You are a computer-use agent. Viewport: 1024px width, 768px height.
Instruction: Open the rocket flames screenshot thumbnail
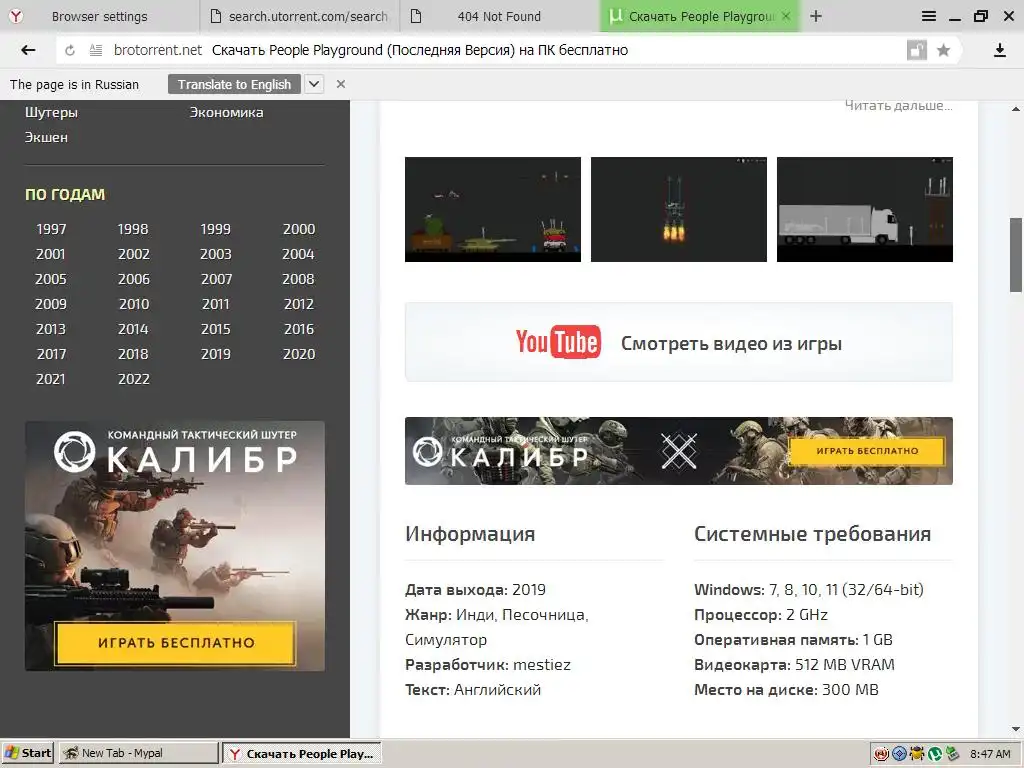coord(679,209)
